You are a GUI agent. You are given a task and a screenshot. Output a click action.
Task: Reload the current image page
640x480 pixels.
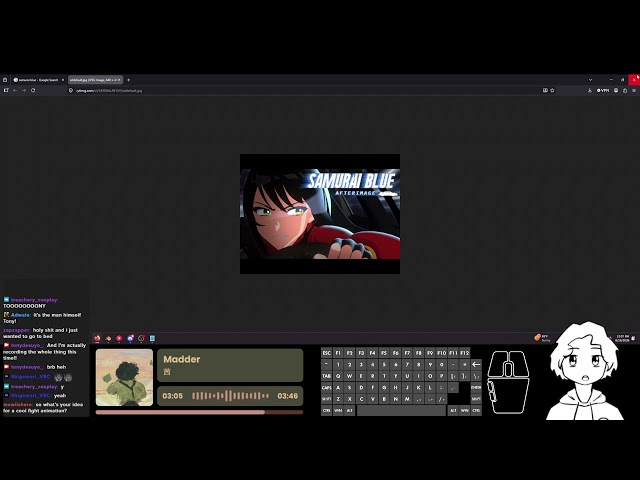[x=33, y=90]
